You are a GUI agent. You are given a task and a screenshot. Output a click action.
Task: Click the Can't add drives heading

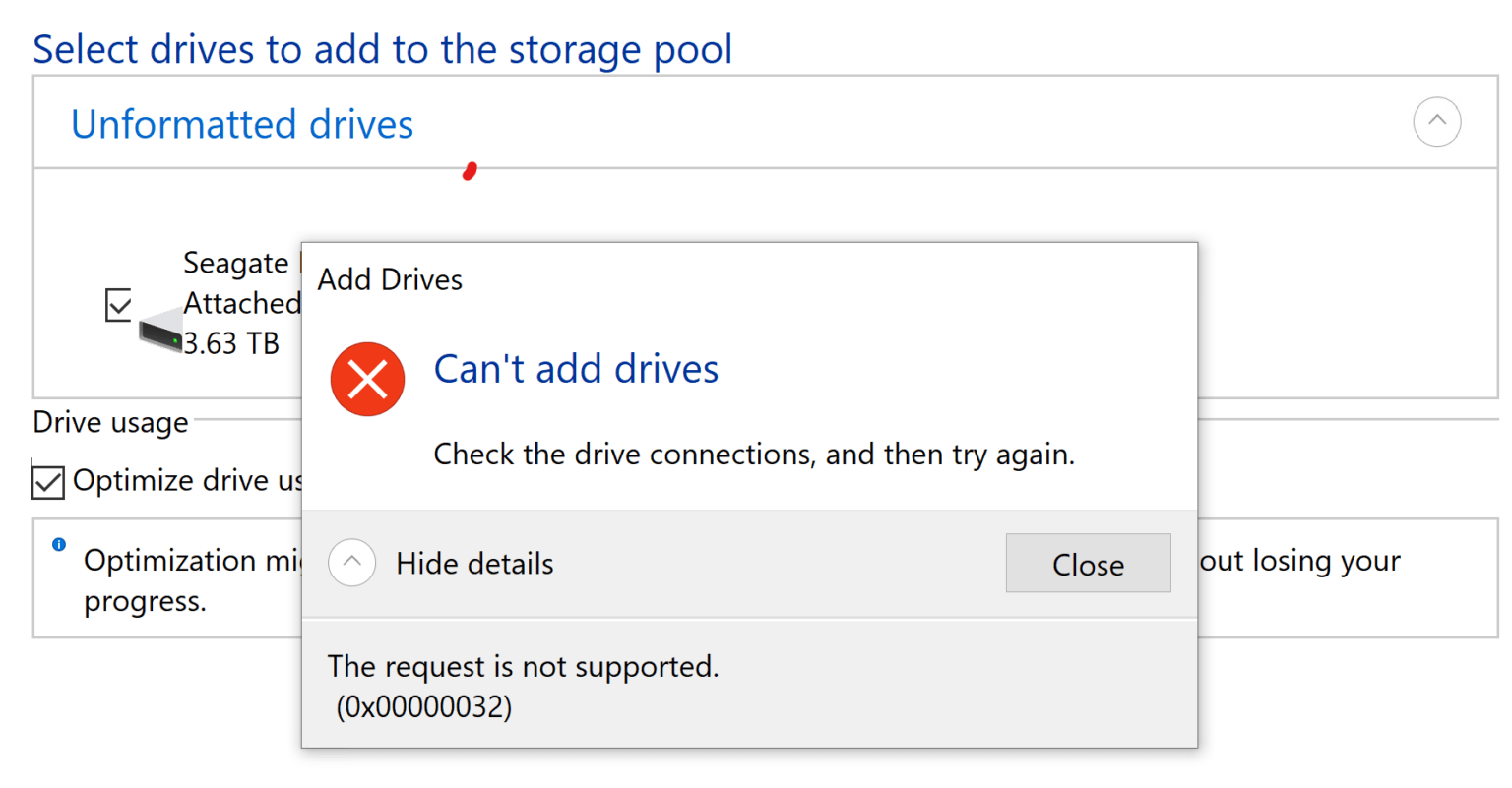pos(576,369)
